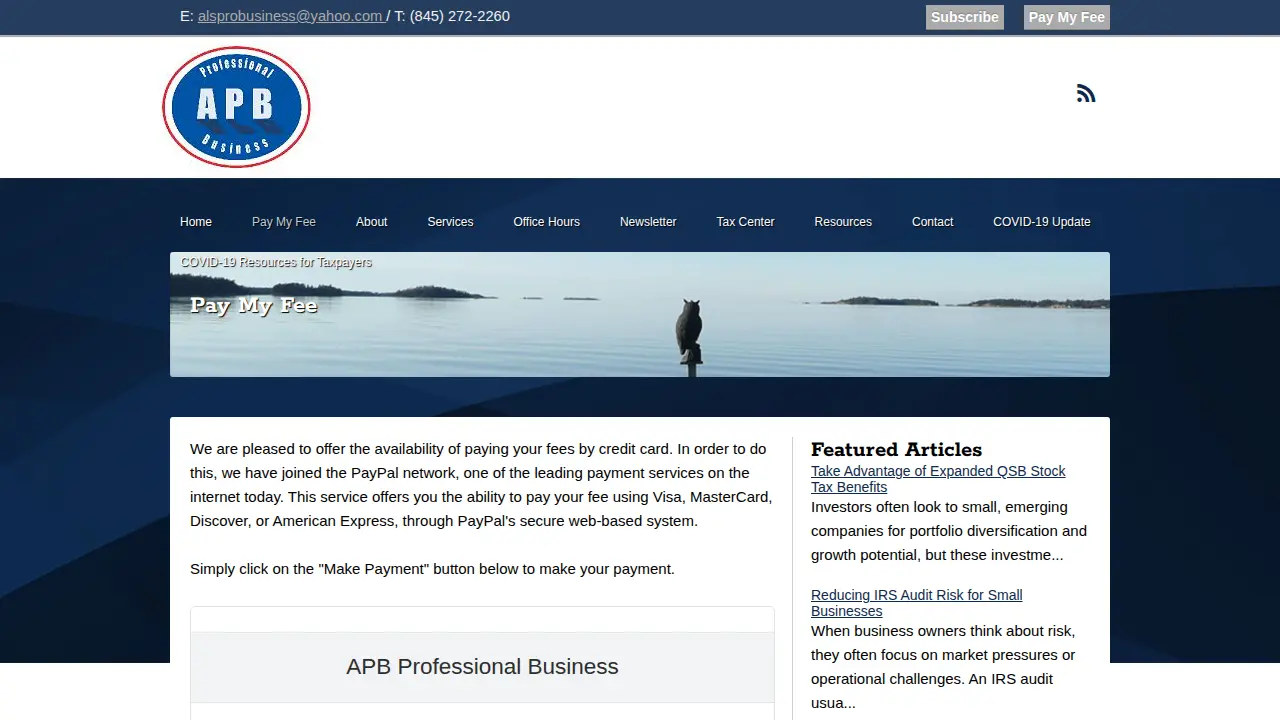Read 'Reducing IRS Audit Risk' article

916,603
